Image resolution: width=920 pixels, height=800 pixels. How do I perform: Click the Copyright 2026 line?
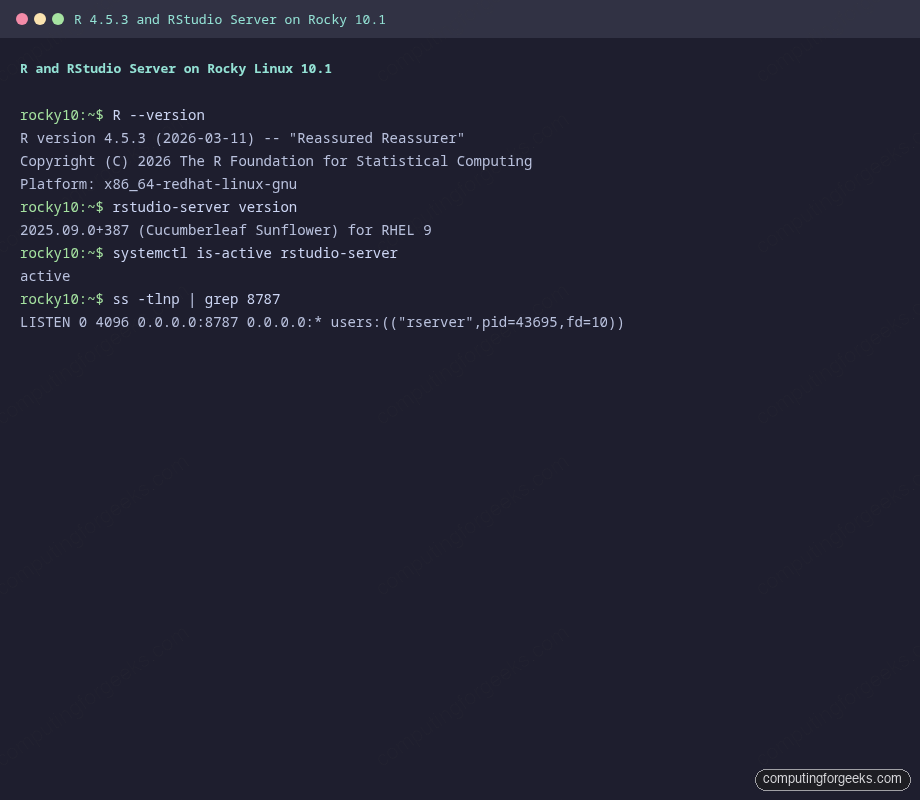click(275, 161)
